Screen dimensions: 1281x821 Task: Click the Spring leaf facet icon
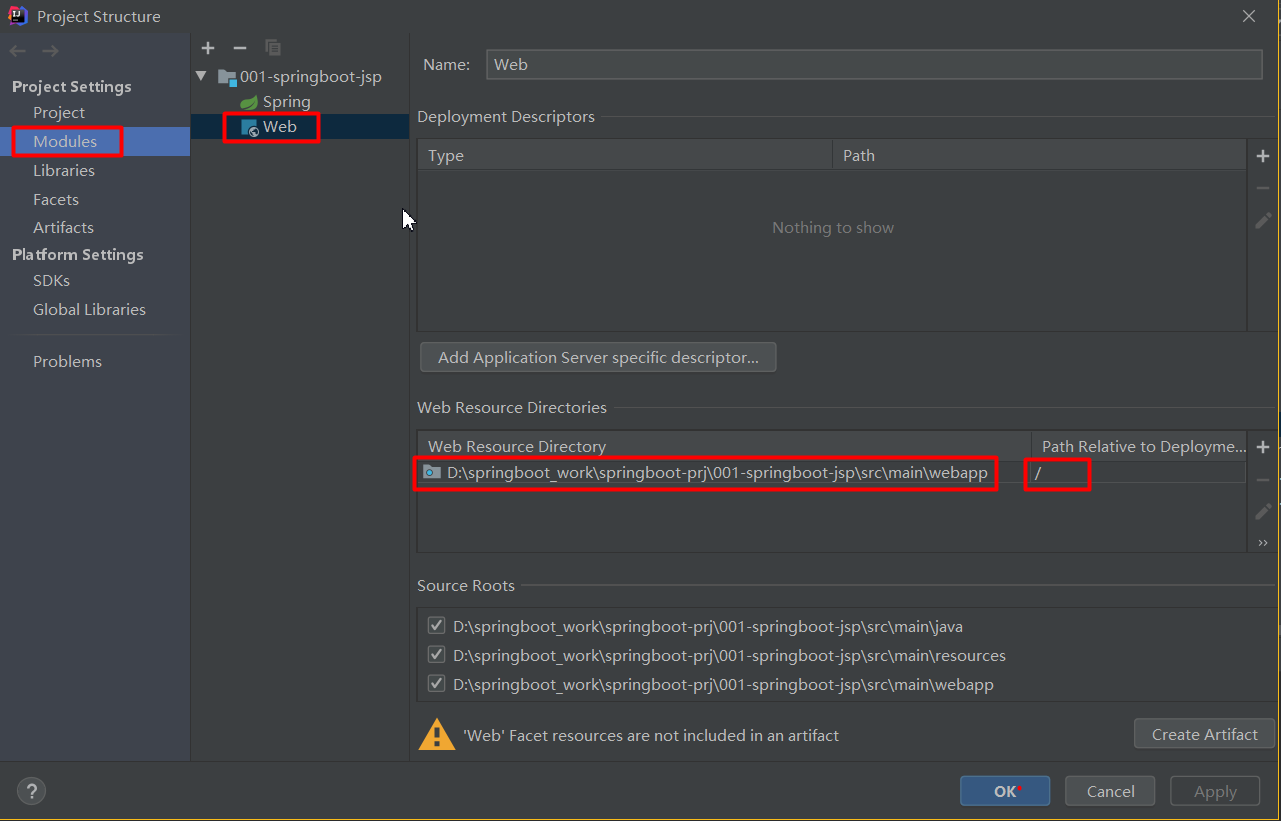pos(249,102)
